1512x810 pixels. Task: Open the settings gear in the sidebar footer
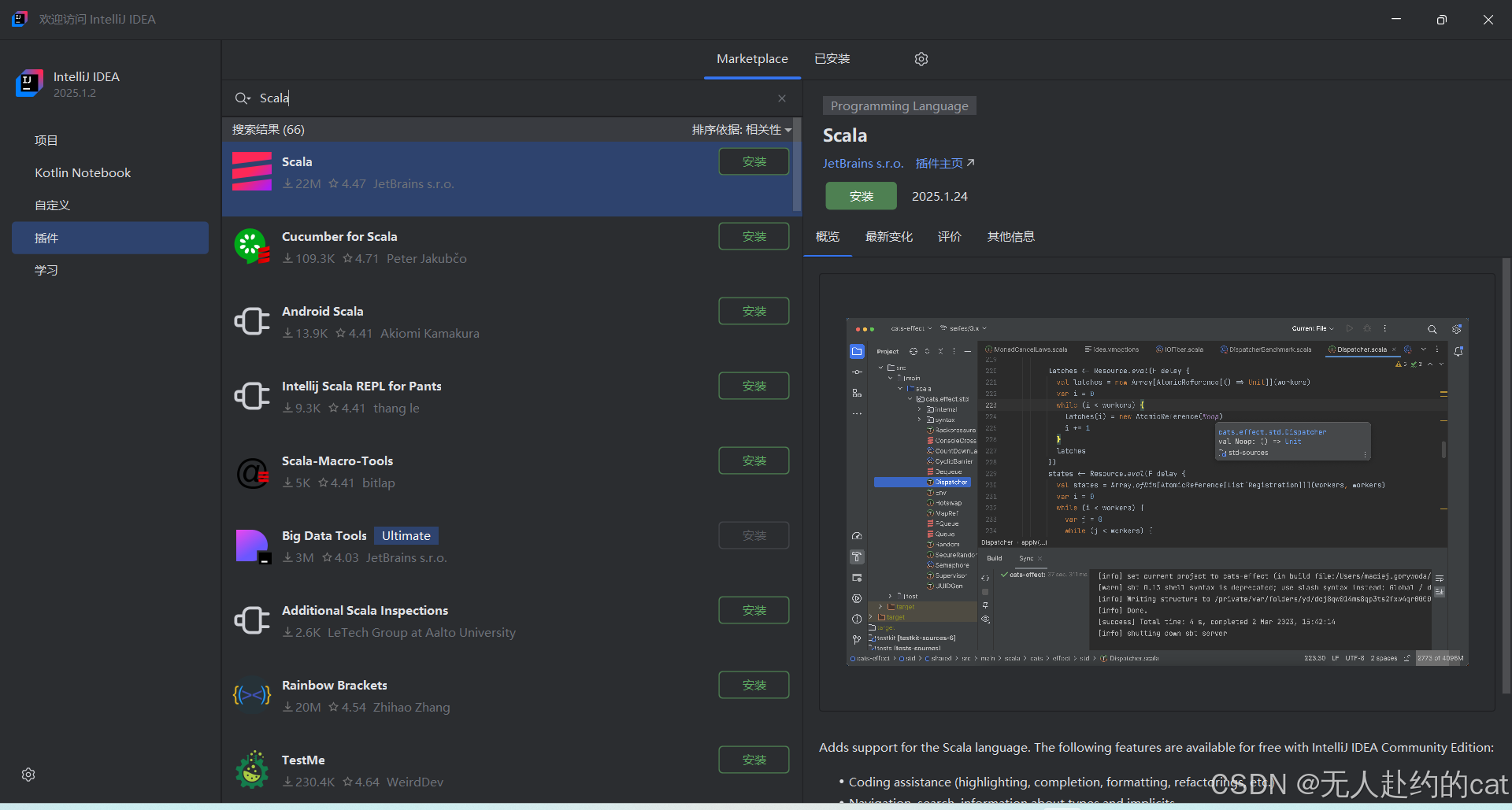point(28,775)
